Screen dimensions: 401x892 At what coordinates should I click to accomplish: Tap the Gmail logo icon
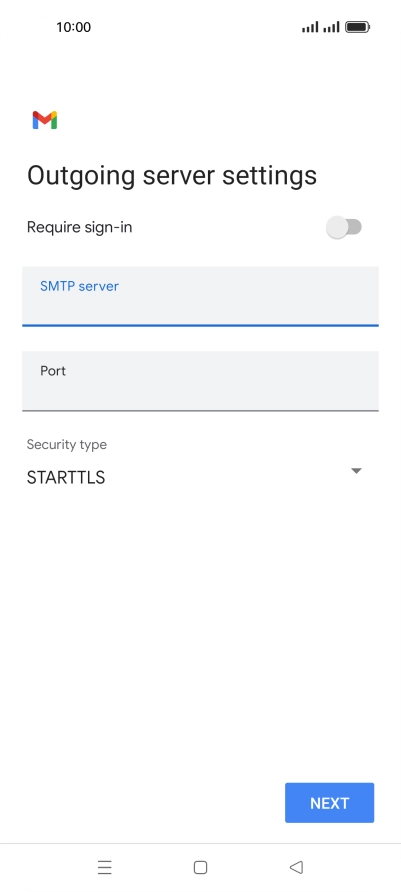click(45, 120)
